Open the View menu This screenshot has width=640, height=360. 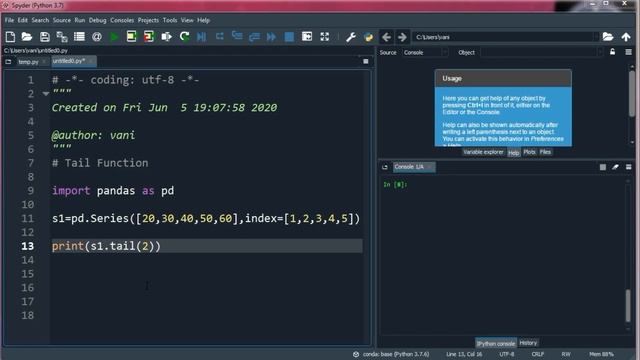point(187,20)
